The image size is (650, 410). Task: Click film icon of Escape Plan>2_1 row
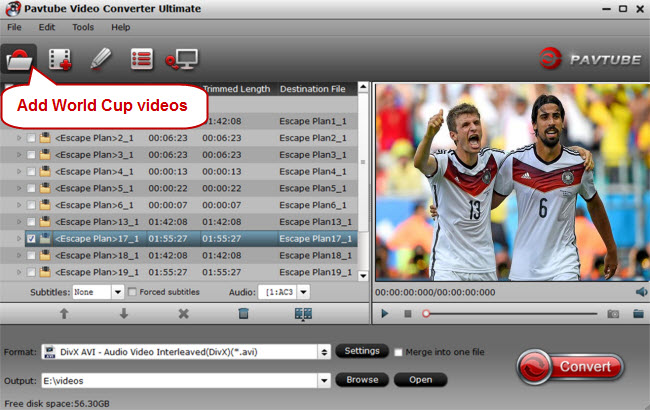[x=45, y=138]
